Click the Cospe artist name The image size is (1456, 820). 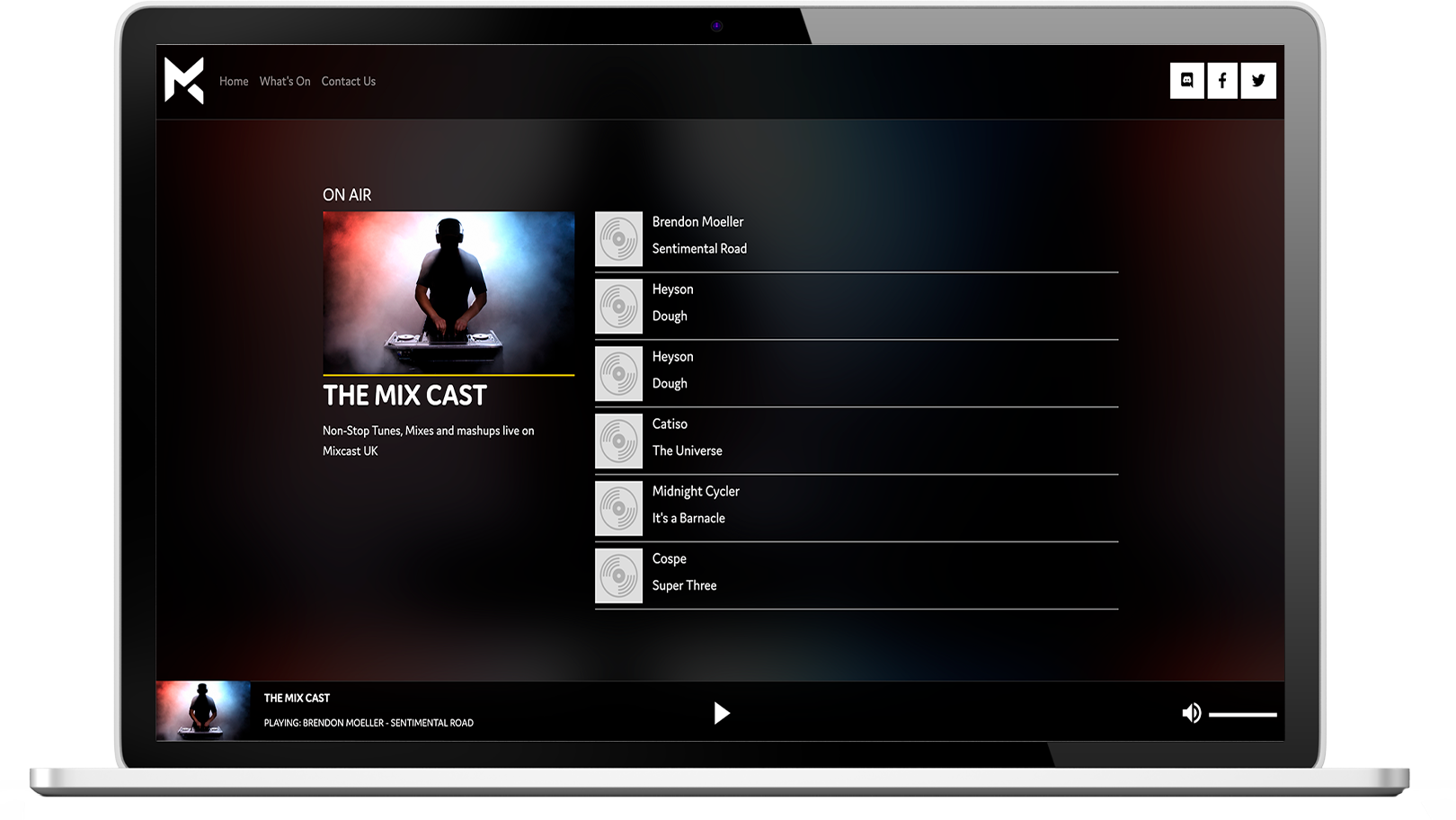point(670,559)
